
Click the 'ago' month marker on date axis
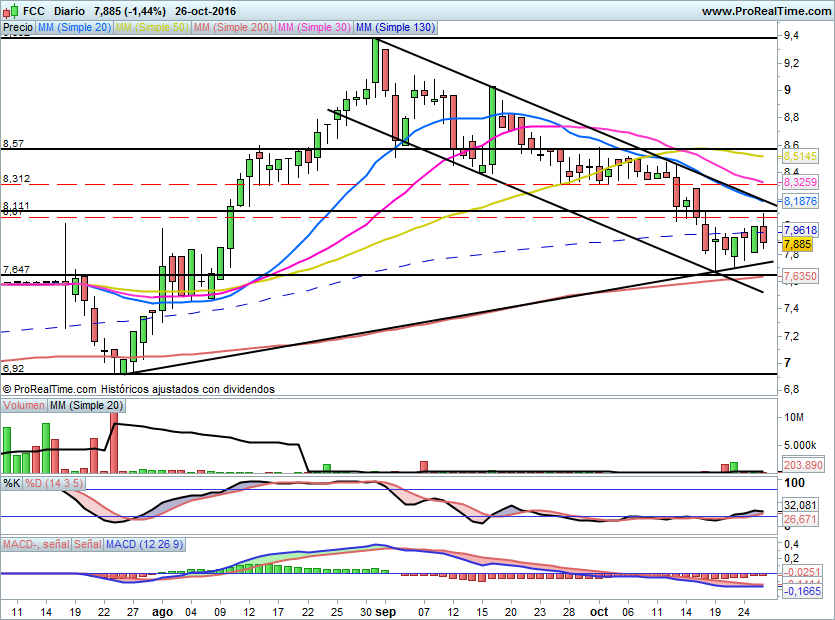tap(162, 612)
